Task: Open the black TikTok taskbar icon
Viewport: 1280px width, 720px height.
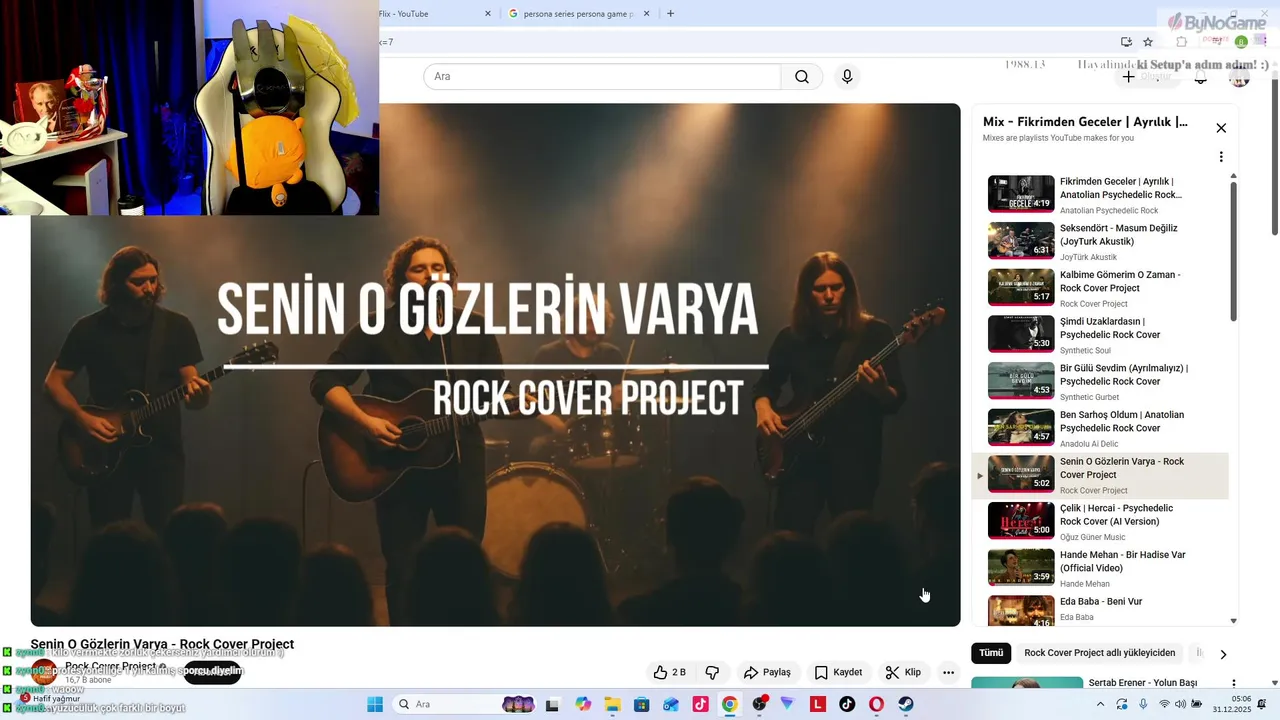Action: point(847,704)
